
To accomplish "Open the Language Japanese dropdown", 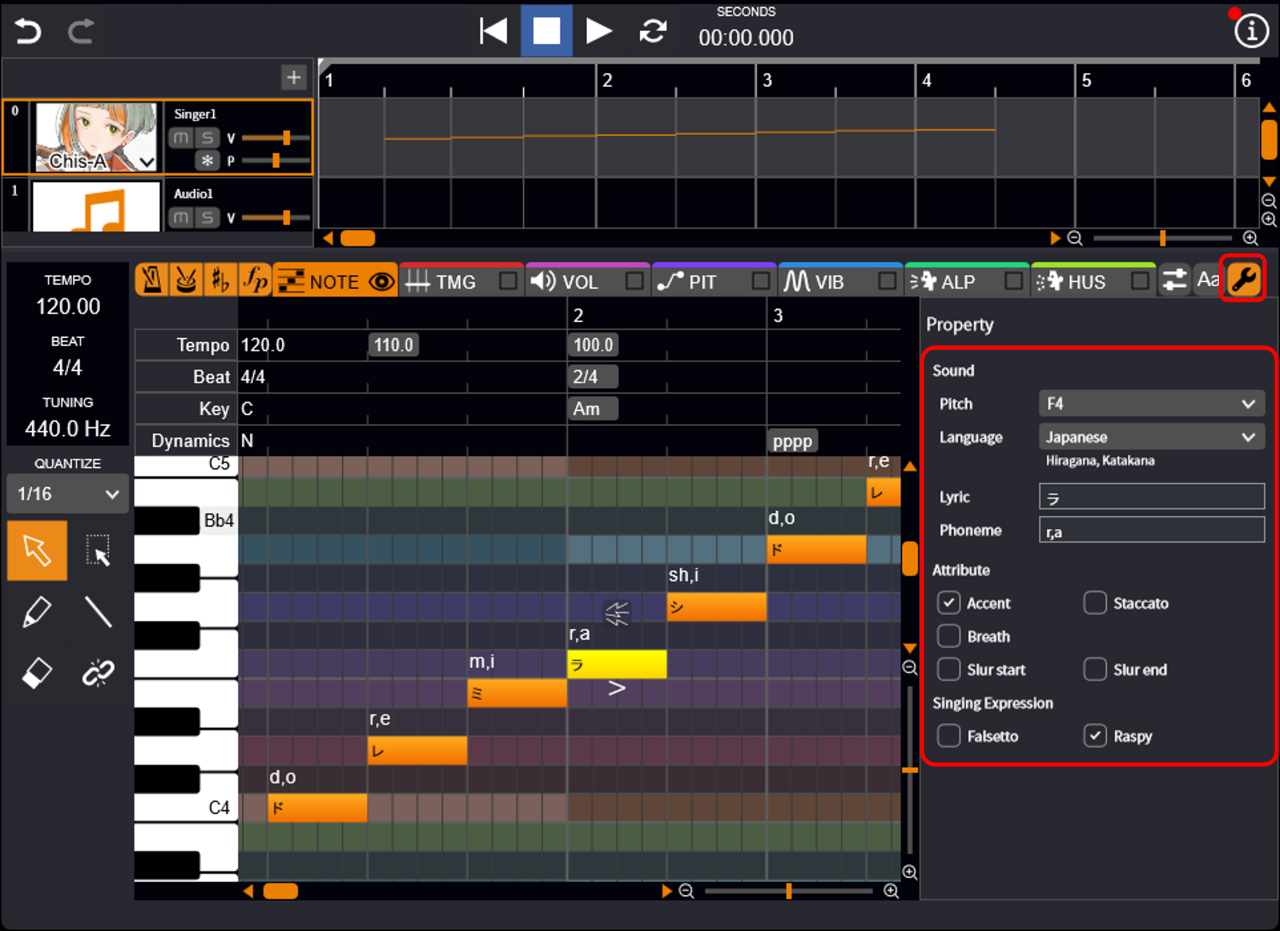I will (1151, 437).
